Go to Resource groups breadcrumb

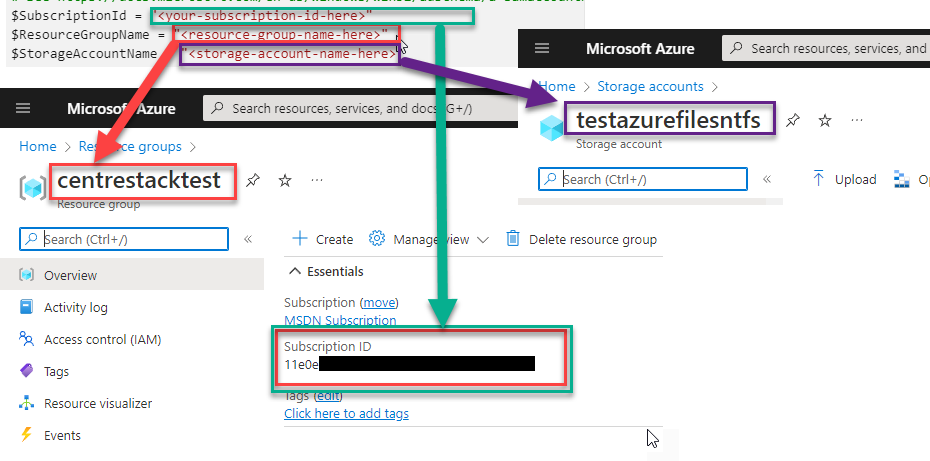point(130,147)
